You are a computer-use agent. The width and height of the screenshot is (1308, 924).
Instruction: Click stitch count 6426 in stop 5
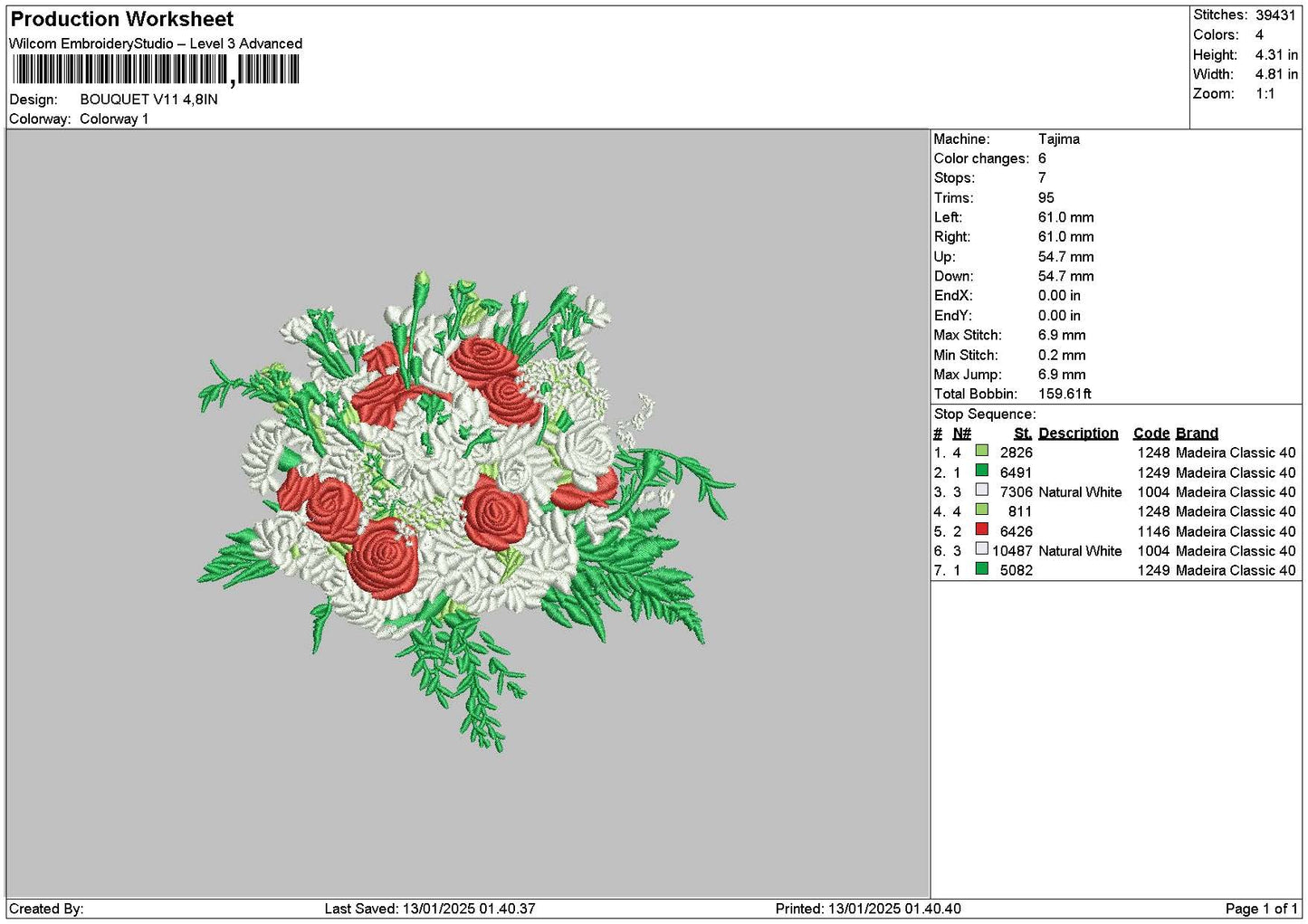pos(1016,532)
